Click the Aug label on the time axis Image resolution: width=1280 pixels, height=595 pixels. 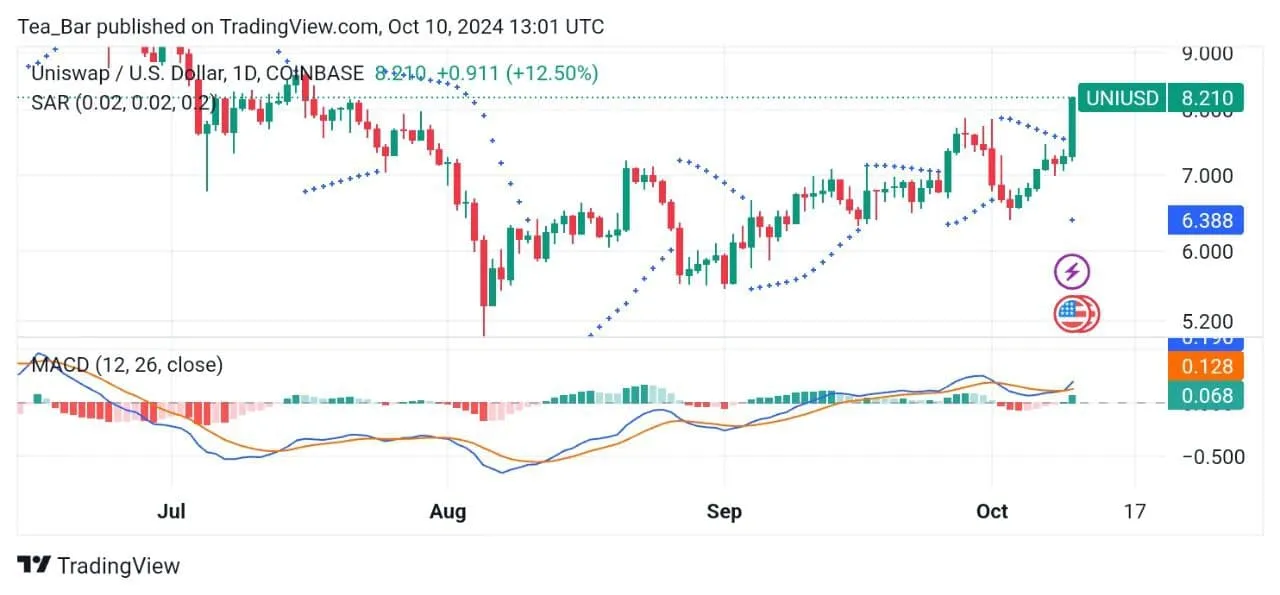coord(447,511)
